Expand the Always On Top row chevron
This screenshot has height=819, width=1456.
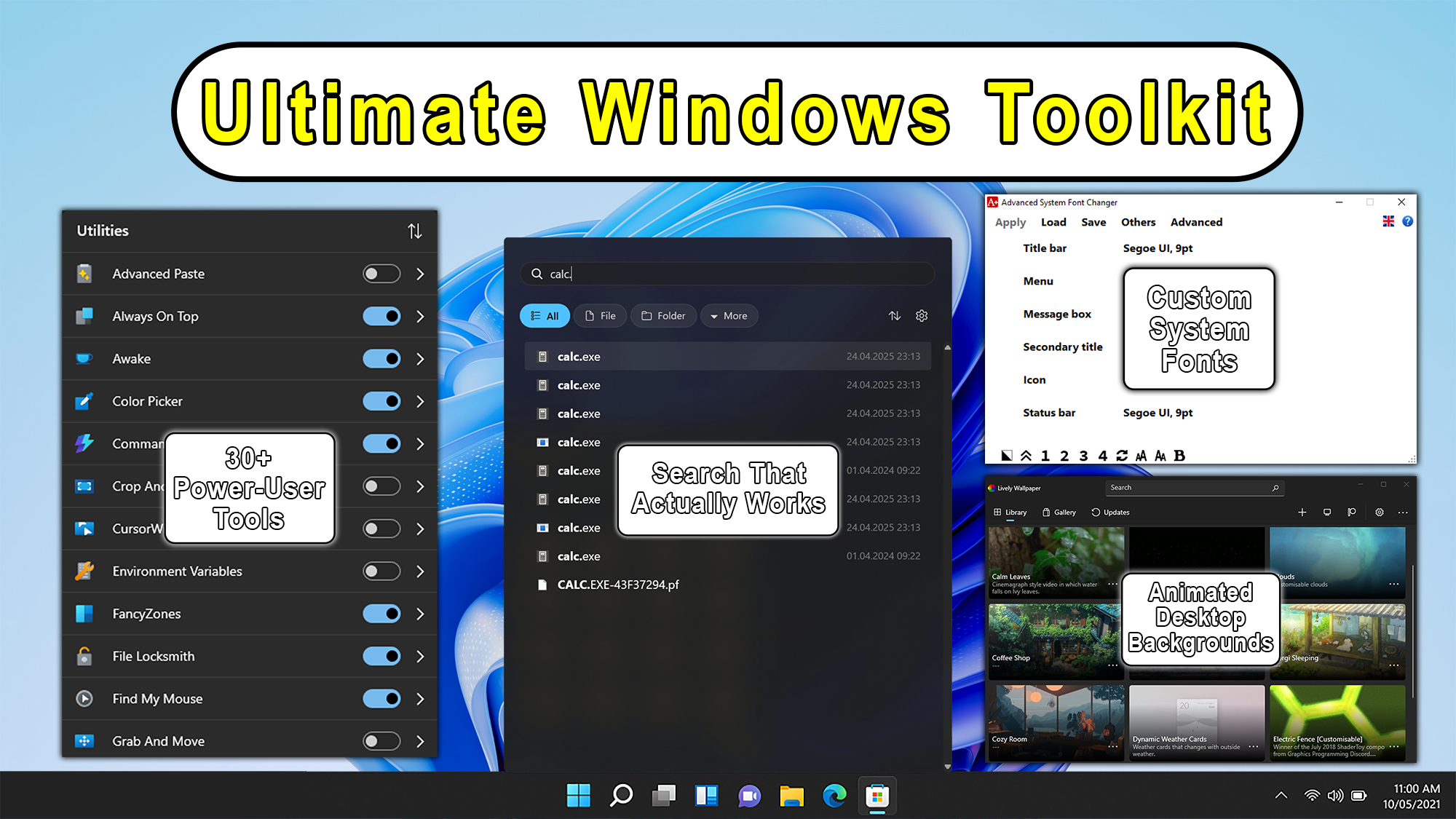(420, 316)
